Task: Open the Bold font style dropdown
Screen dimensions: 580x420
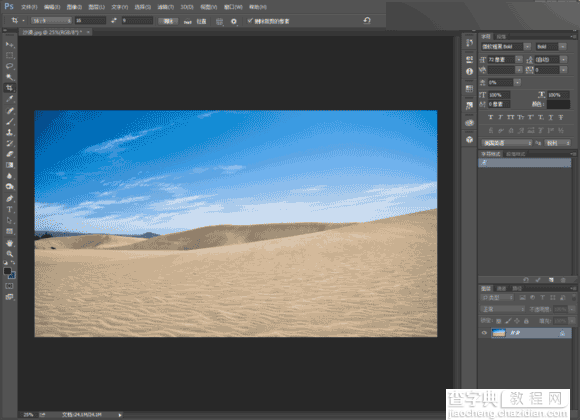Action: [x=563, y=47]
